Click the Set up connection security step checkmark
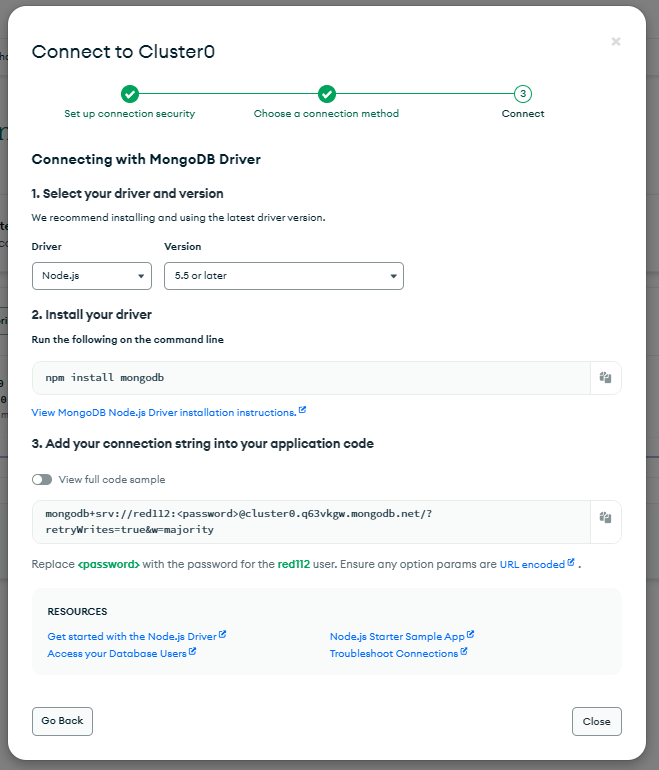Screen dimensions: 659x770 130,94
